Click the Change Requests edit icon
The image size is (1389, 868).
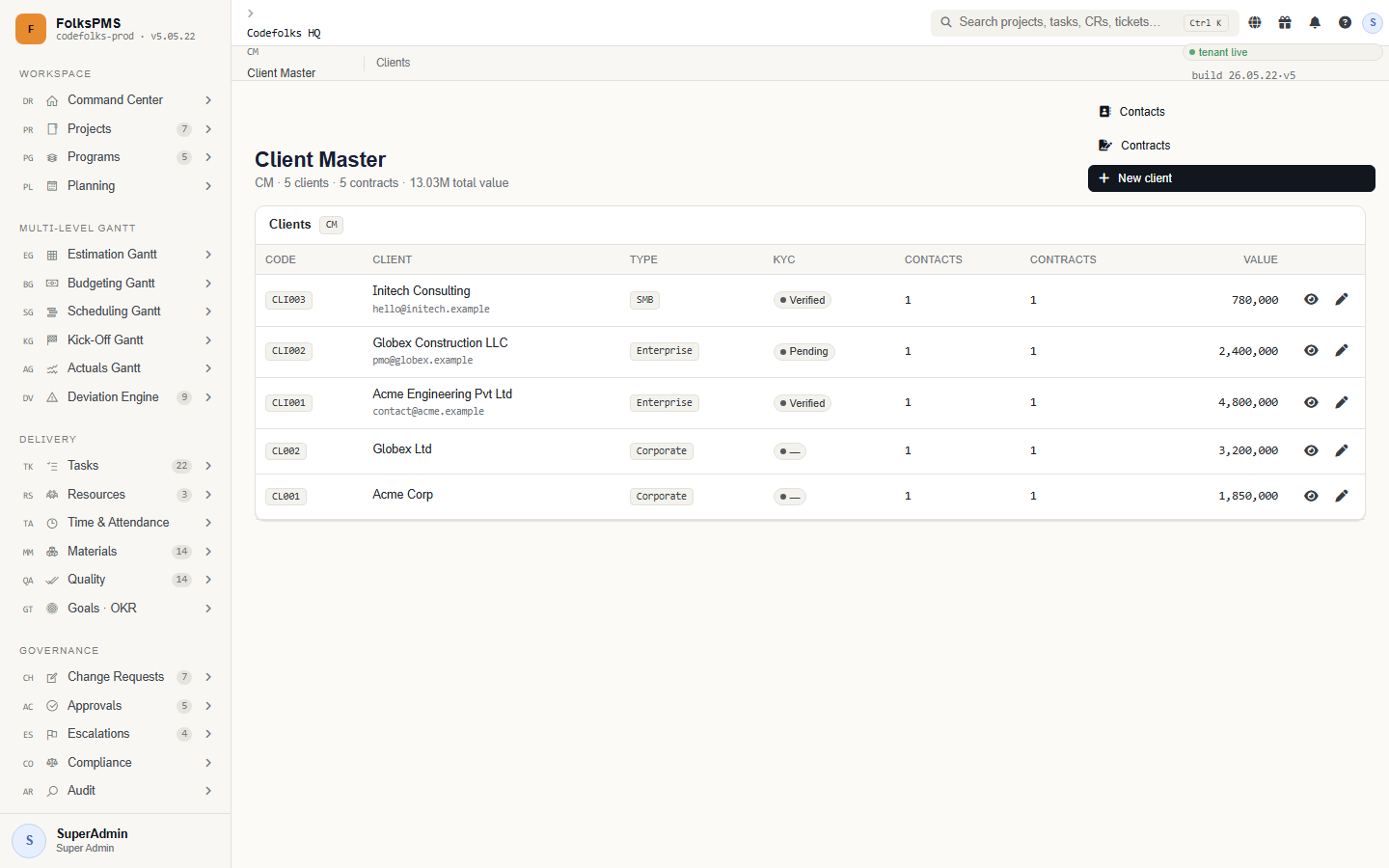[52, 677]
